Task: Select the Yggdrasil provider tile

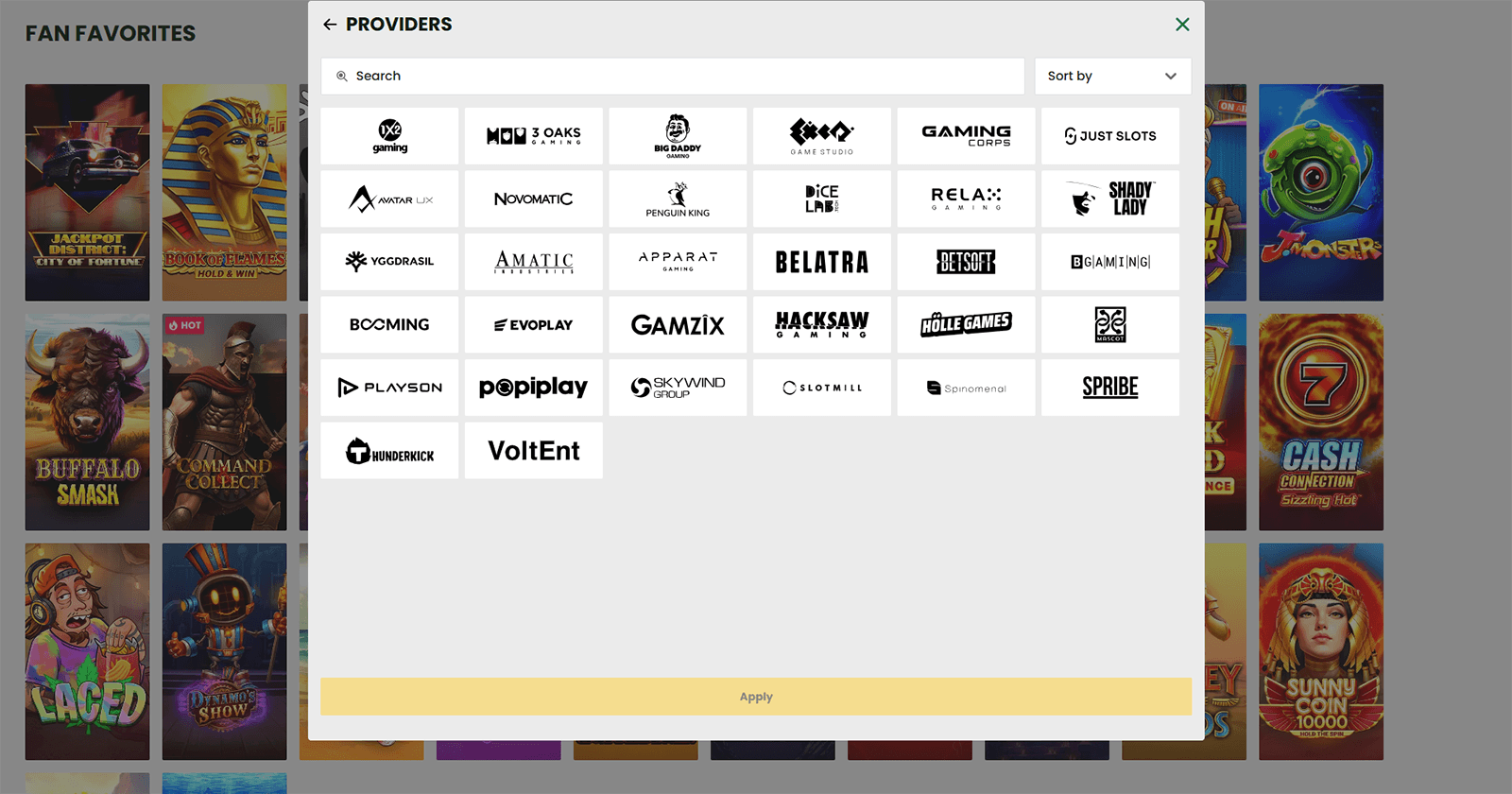Action: 389,262
